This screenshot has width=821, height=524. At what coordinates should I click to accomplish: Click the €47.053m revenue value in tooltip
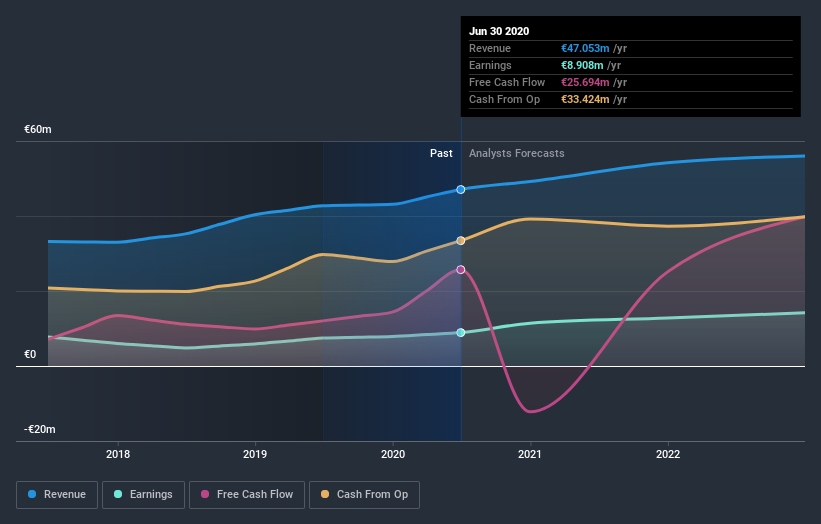pyautogui.click(x=585, y=48)
